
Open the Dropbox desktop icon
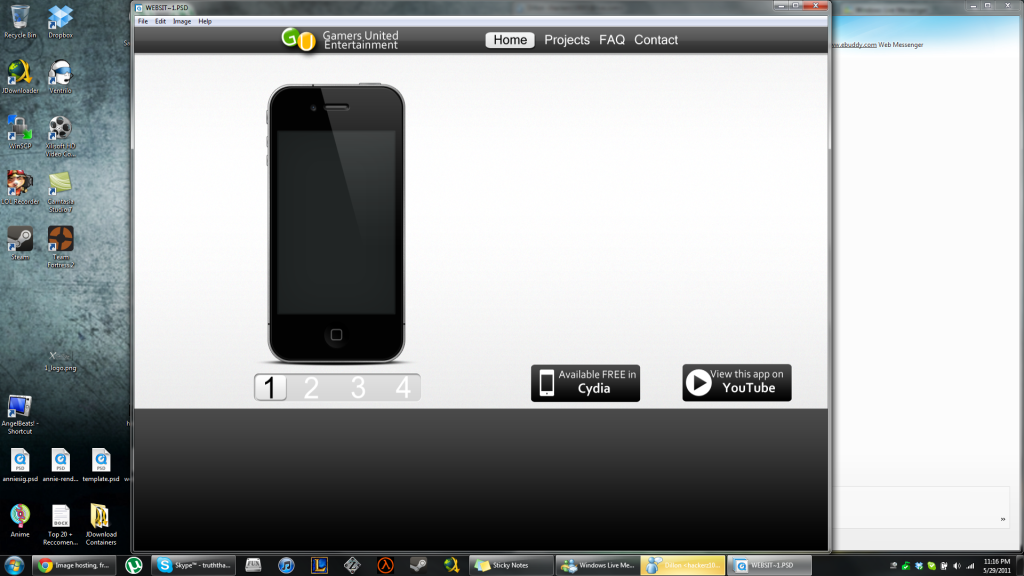point(60,18)
